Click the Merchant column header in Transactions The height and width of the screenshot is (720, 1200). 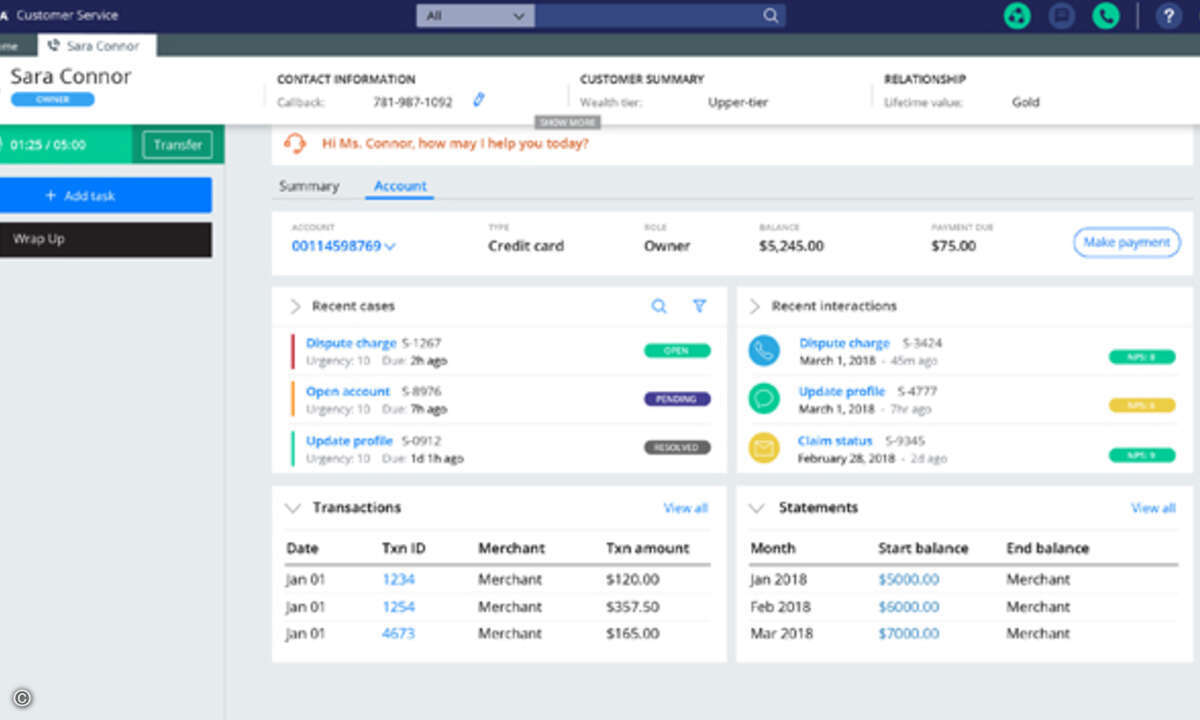point(512,549)
